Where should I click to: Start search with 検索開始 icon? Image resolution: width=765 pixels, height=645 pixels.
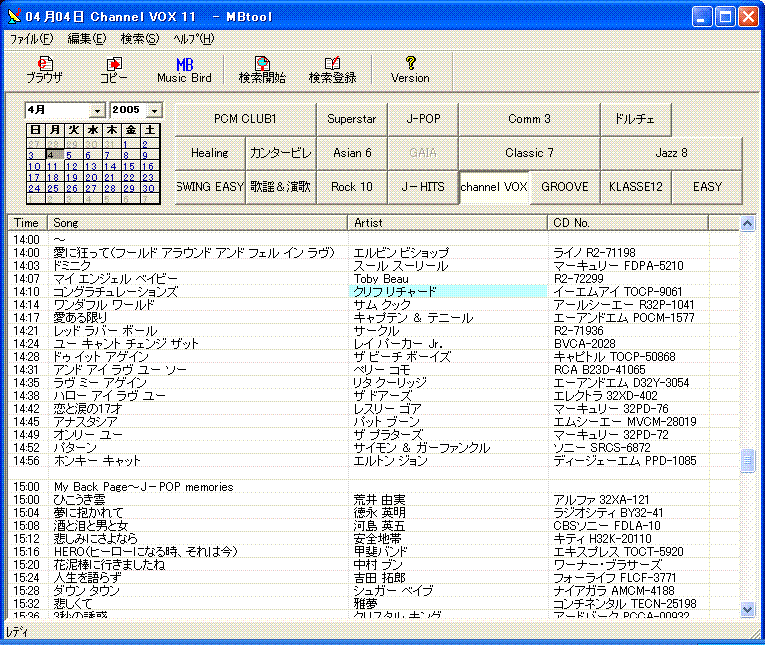262,70
